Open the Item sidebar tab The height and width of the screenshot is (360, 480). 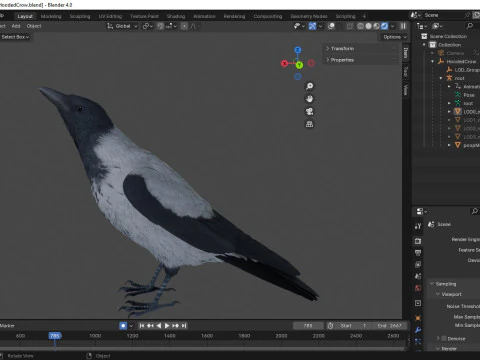click(x=406, y=53)
